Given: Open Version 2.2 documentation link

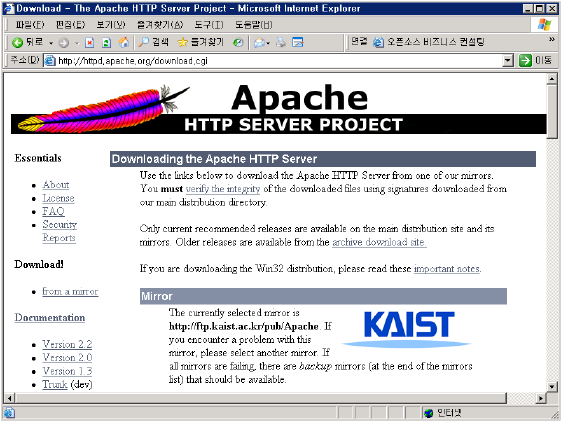Looking at the screenshot, I should (x=67, y=344).
